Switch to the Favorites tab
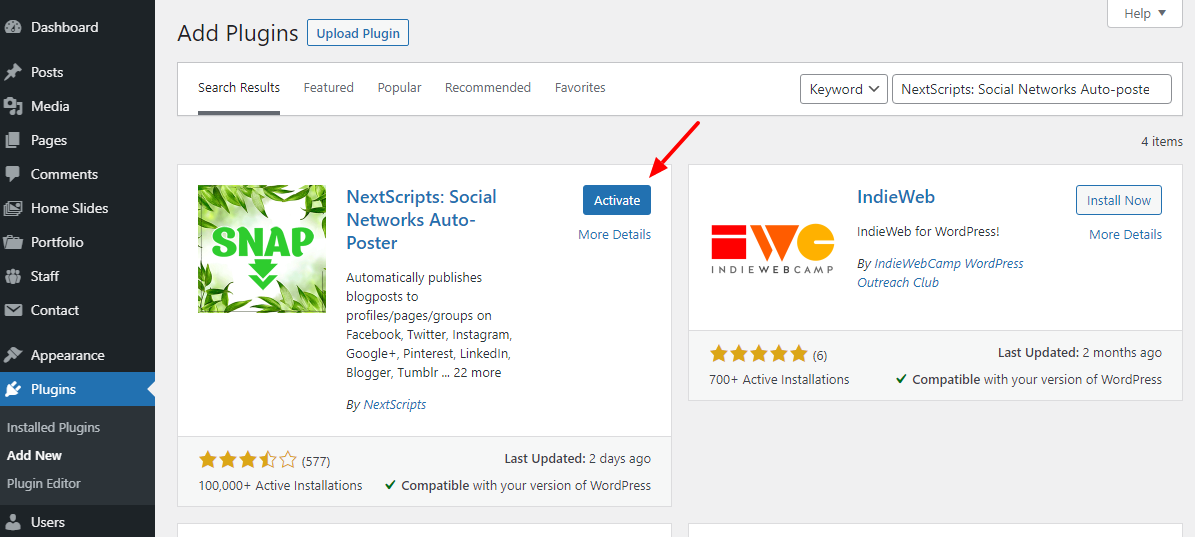This screenshot has width=1195, height=537. (x=580, y=88)
